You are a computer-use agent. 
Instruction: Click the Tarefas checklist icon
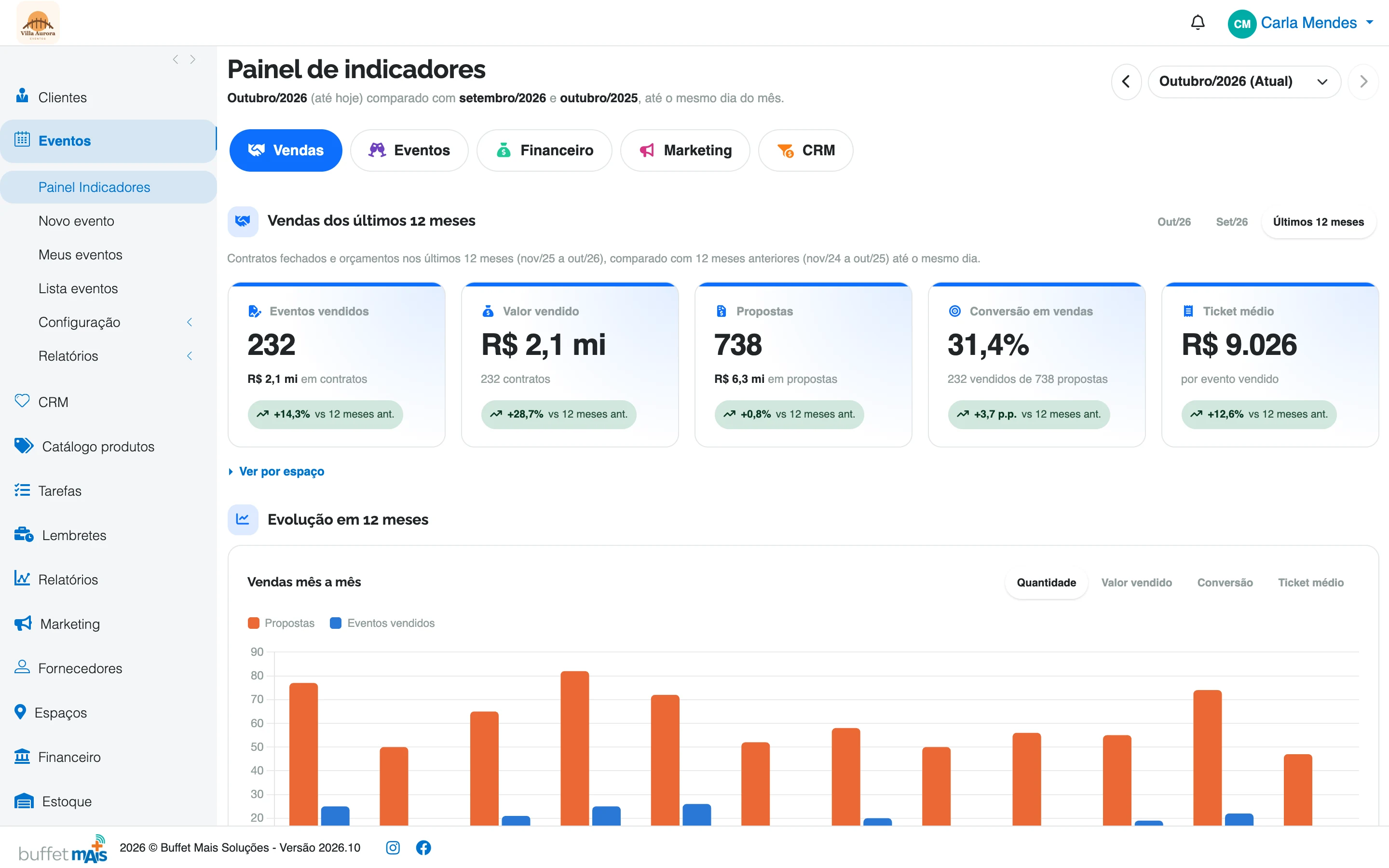click(x=22, y=489)
